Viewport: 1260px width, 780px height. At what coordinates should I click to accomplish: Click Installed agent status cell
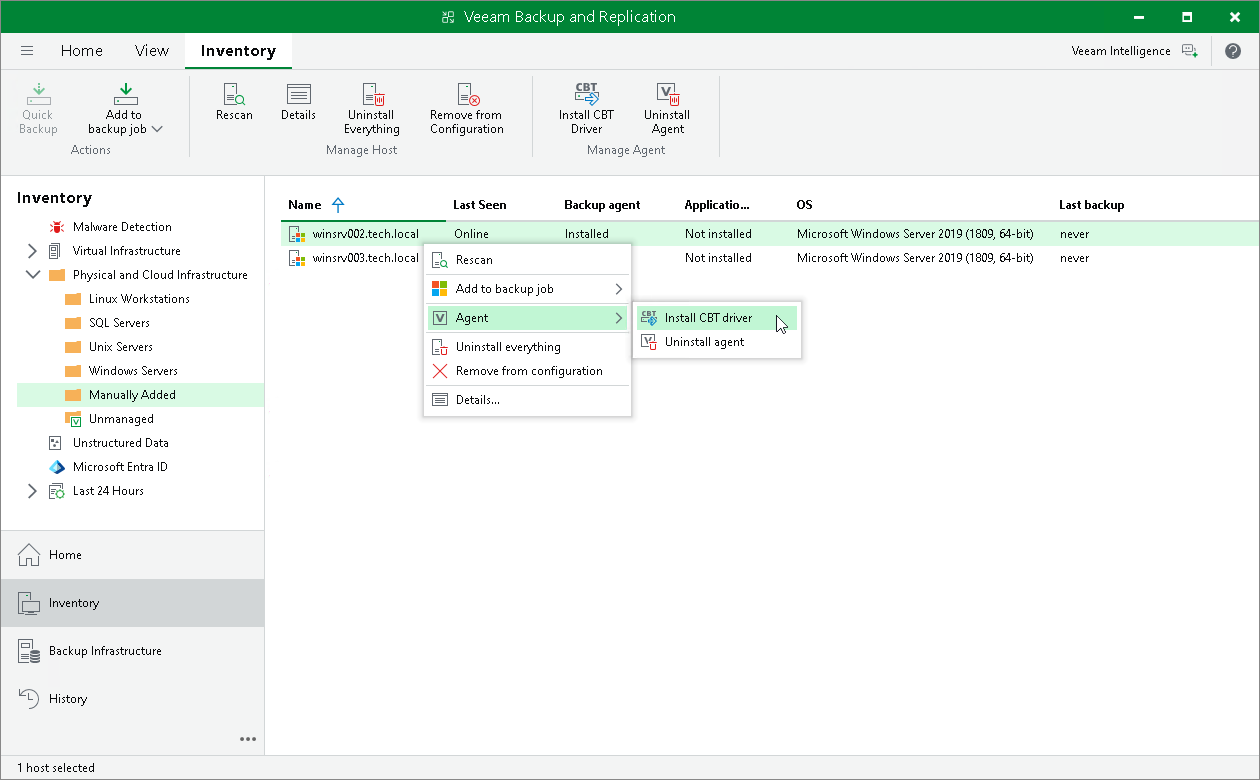pos(586,234)
